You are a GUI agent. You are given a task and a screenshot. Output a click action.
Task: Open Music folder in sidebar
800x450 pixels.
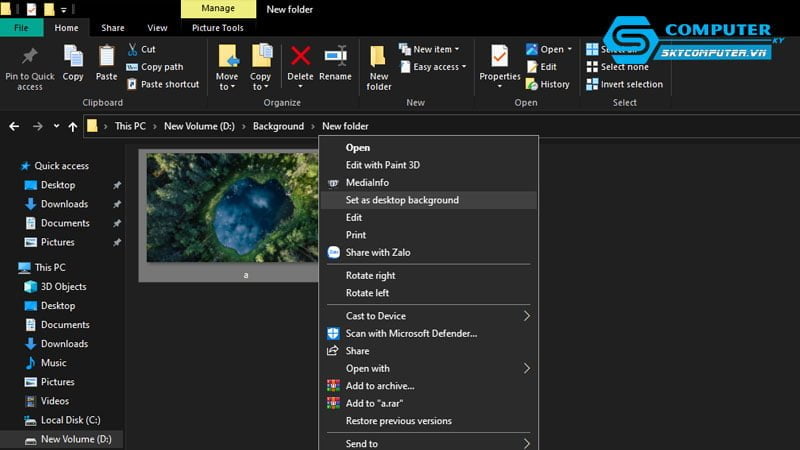coord(46,363)
